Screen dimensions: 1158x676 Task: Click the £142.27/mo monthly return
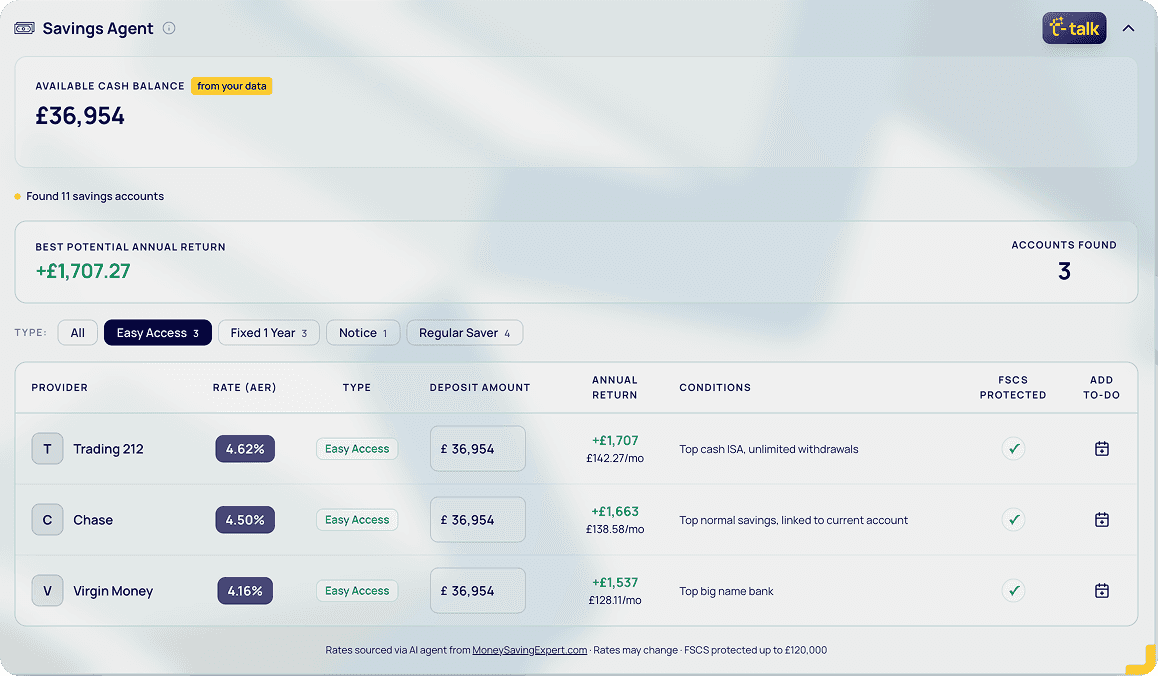pos(615,458)
